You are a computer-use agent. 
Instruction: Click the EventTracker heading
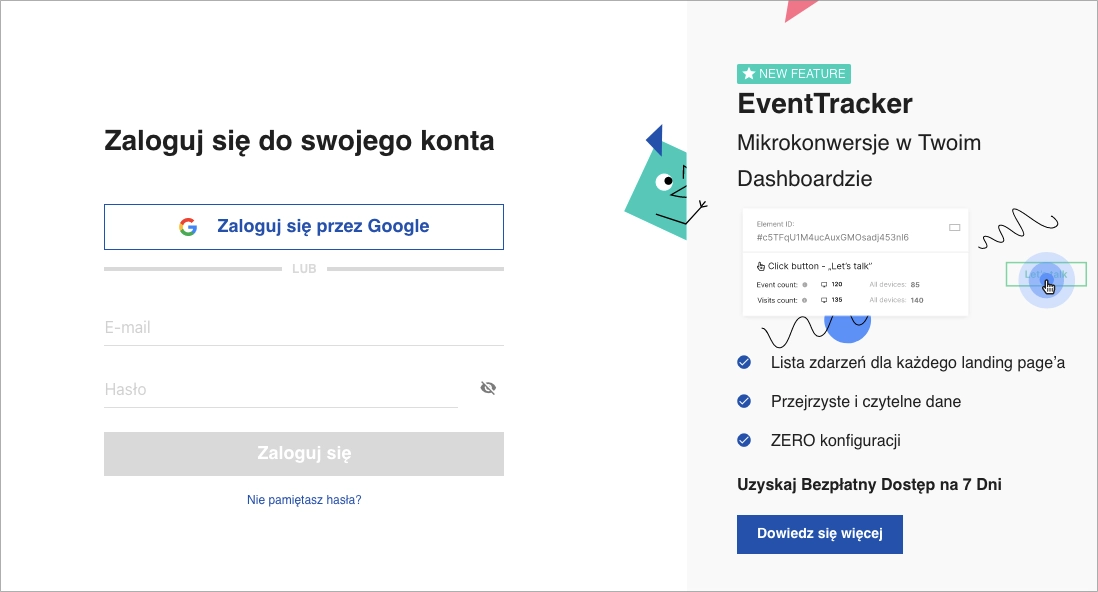pos(825,103)
